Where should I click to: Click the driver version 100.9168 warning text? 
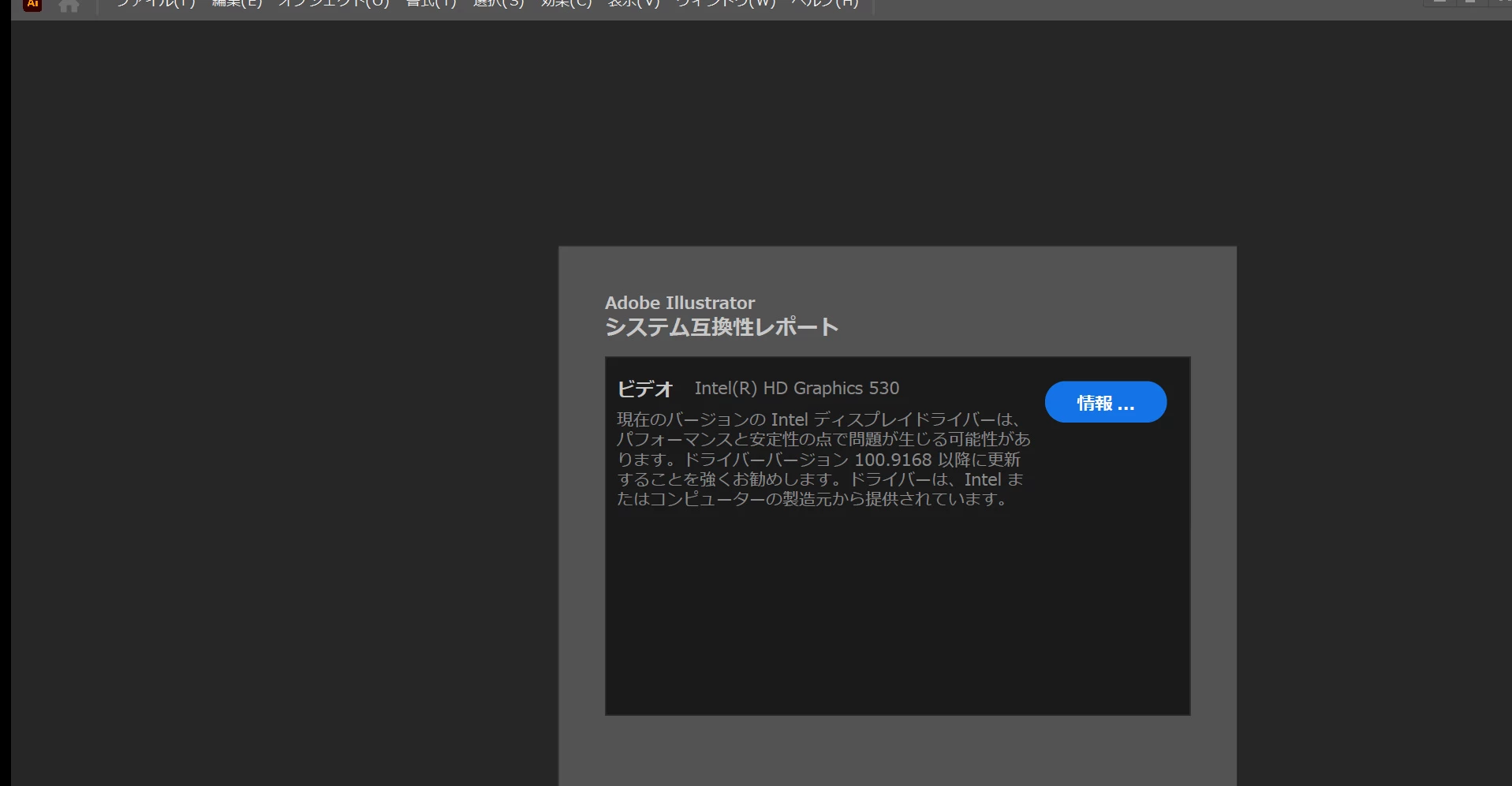point(823,459)
